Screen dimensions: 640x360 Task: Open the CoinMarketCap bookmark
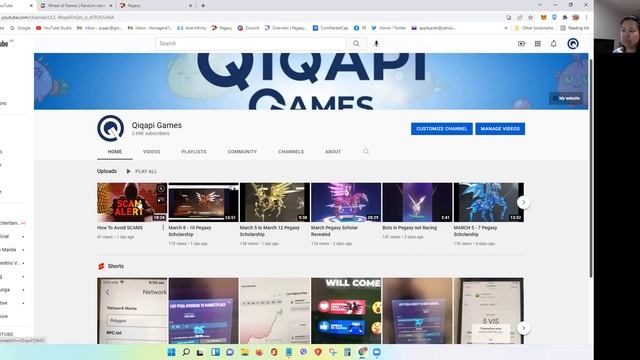[x=331, y=28]
